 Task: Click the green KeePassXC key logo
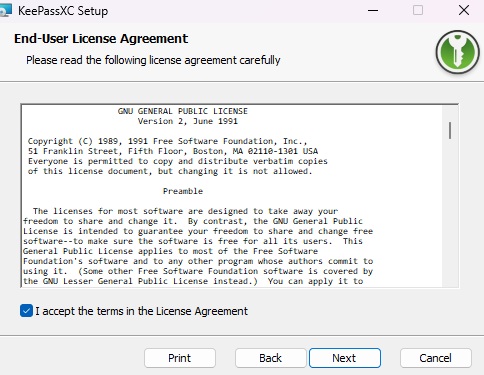pos(458,52)
